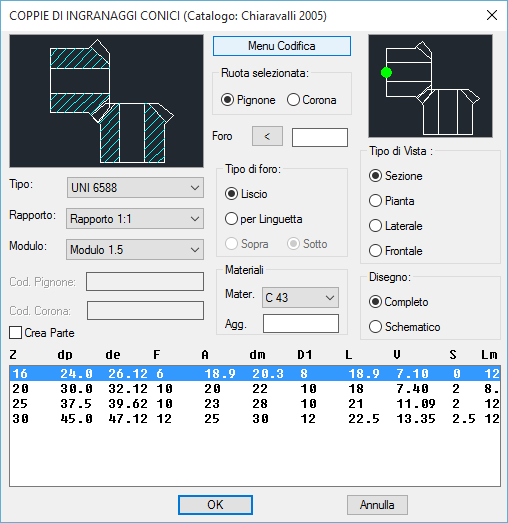Click the Menu Codifica button
The height and width of the screenshot is (523, 508).
pyautogui.click(x=282, y=46)
